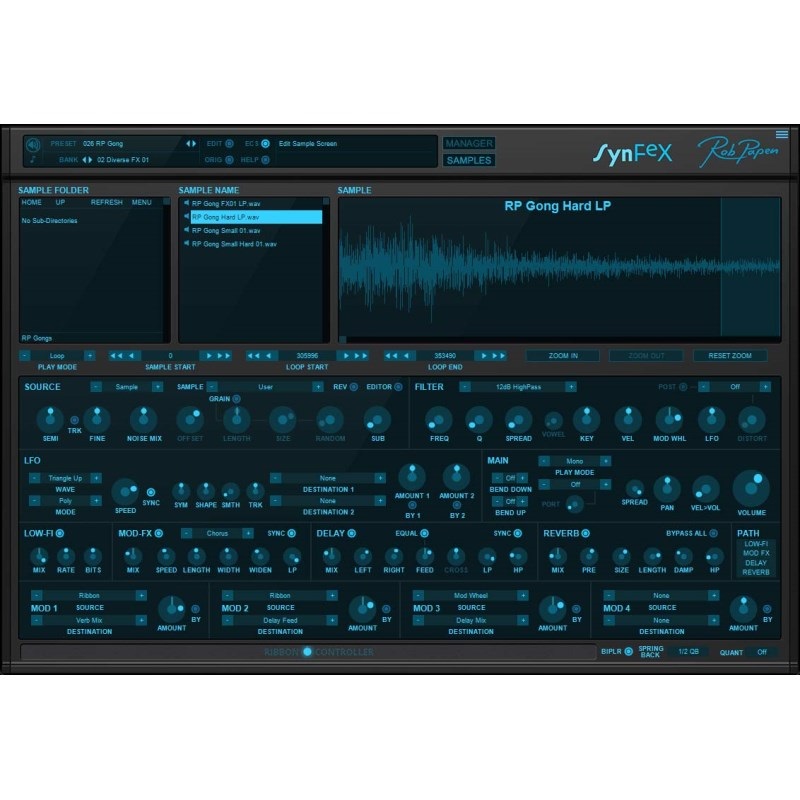Open the Chorus Mod-FX type selector

pos(217,533)
